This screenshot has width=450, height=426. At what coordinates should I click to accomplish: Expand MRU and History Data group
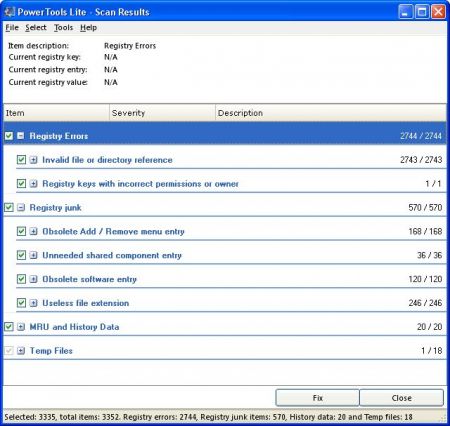tap(21, 327)
